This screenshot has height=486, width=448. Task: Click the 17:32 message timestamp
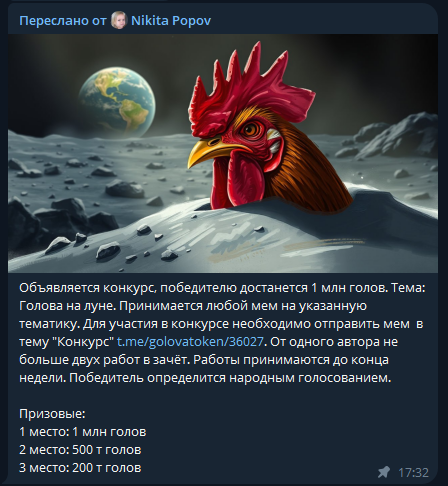(x=413, y=472)
